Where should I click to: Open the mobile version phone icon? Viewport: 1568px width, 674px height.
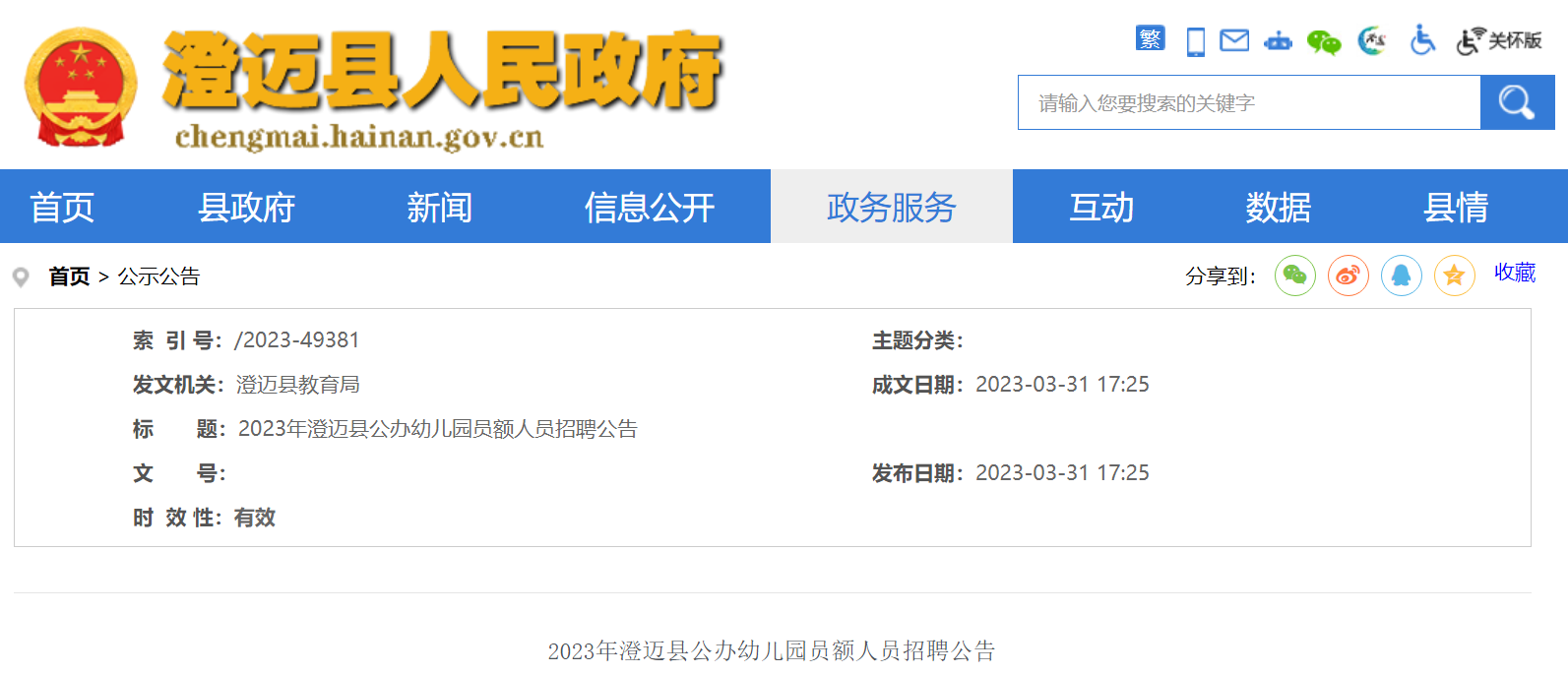click(1195, 41)
